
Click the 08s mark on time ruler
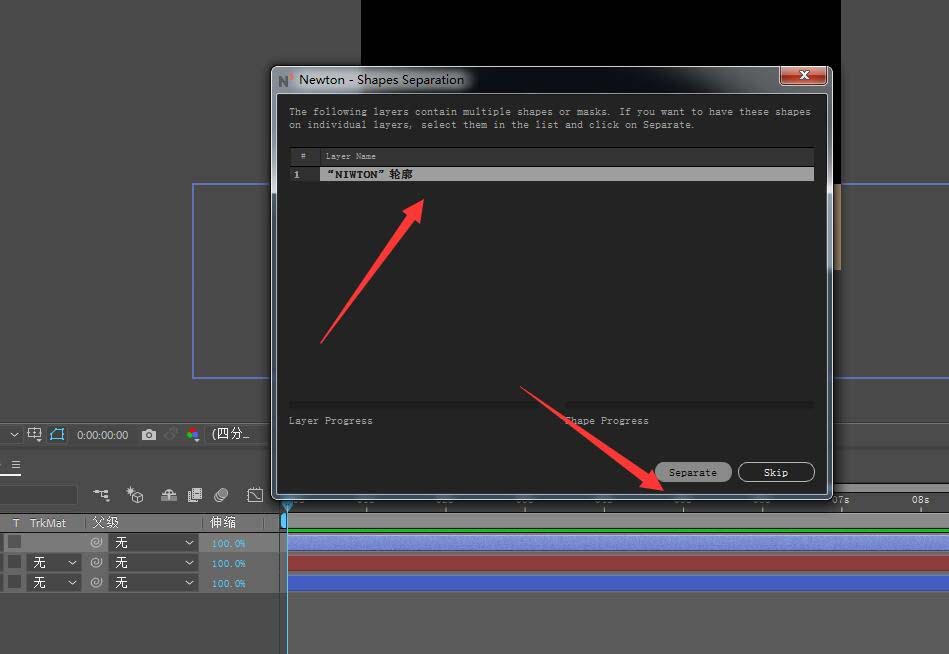pos(920,500)
